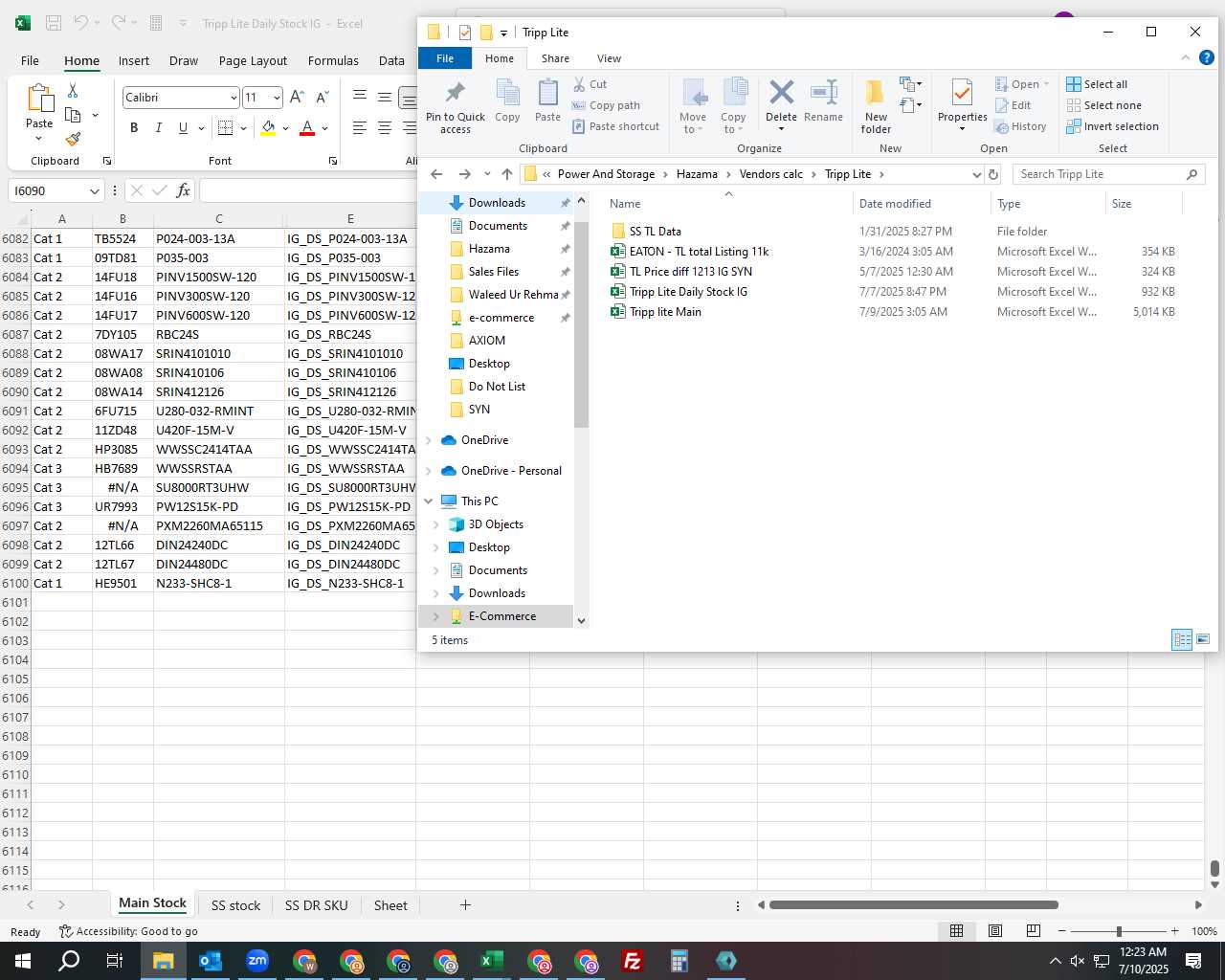Go back using Explorer's back arrow
The height and width of the screenshot is (980, 1225).
point(436,174)
